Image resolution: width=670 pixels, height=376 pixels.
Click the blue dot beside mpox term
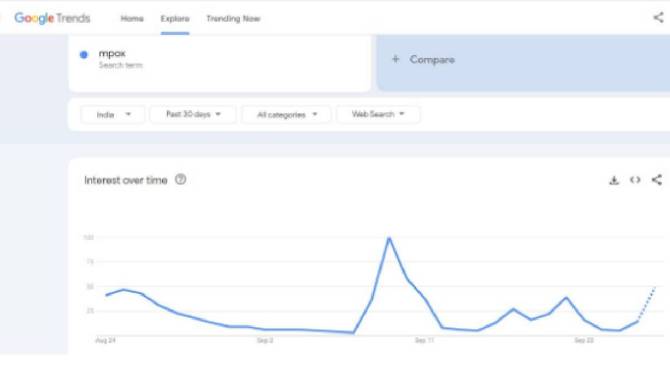pyautogui.click(x=84, y=54)
